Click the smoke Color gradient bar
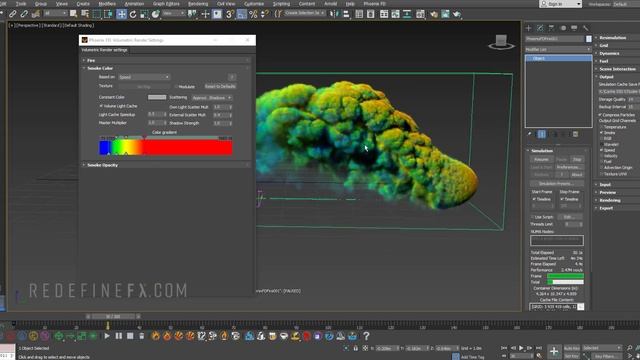The width and height of the screenshot is (640, 360). 166,147
